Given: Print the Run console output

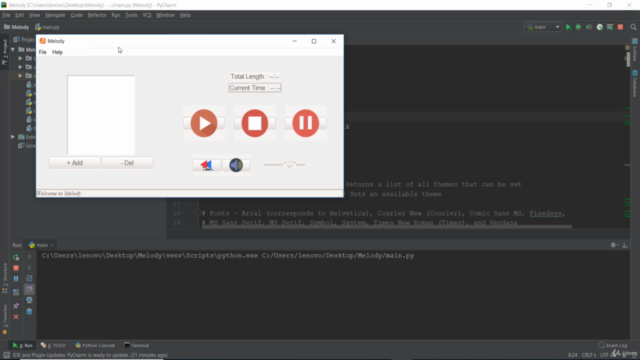Looking at the screenshot, I should point(29,300).
